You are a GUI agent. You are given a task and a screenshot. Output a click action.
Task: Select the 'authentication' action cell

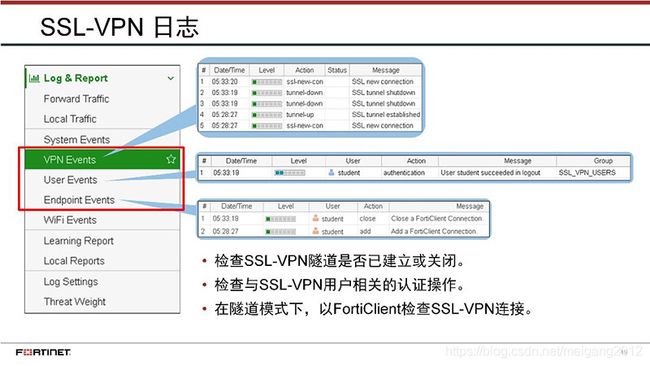[x=404, y=172]
